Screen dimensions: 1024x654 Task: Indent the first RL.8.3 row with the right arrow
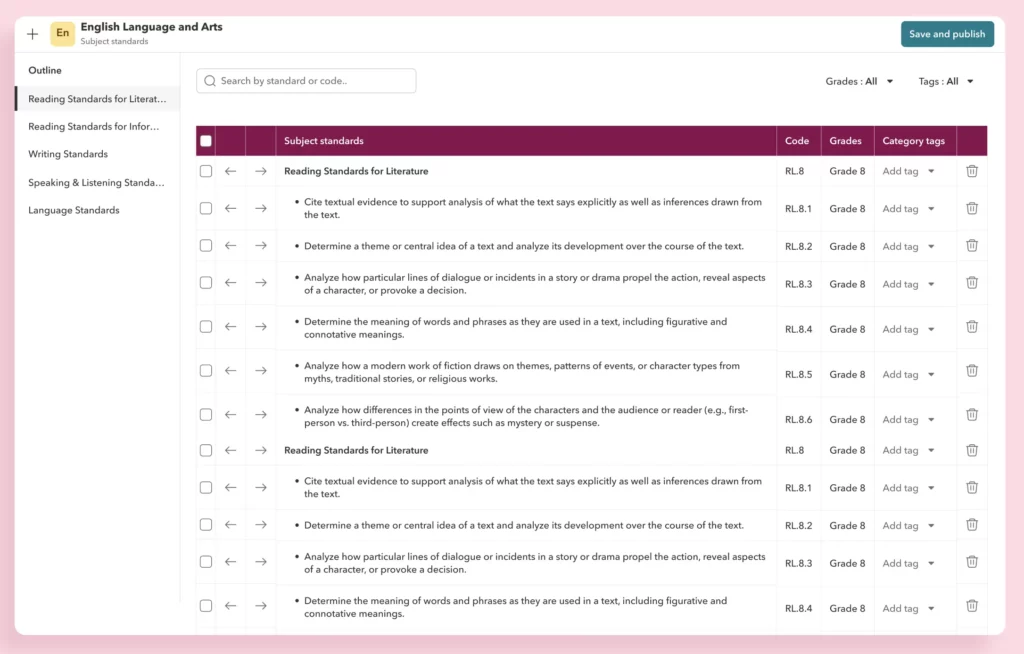[261, 283]
